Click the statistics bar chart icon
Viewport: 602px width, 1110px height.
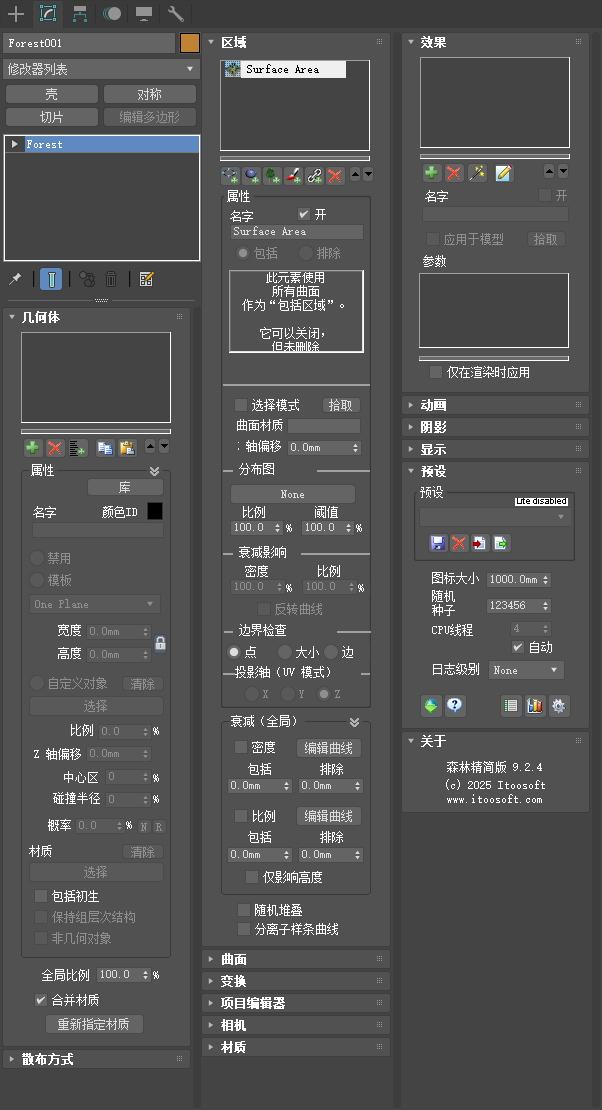pos(535,706)
